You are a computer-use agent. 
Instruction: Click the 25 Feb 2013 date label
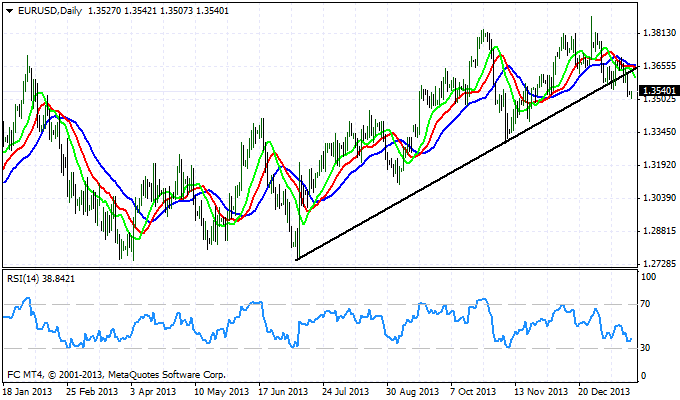click(92, 392)
